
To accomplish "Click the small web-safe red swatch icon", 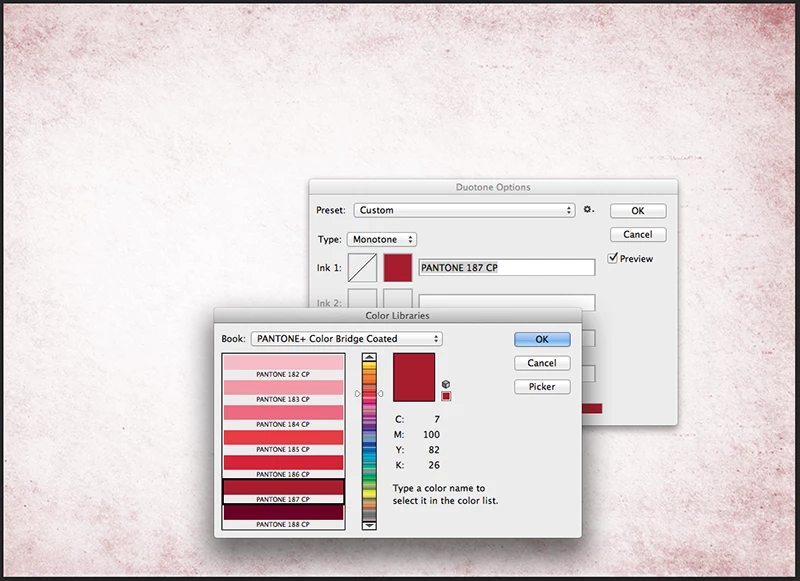I will click(x=446, y=396).
